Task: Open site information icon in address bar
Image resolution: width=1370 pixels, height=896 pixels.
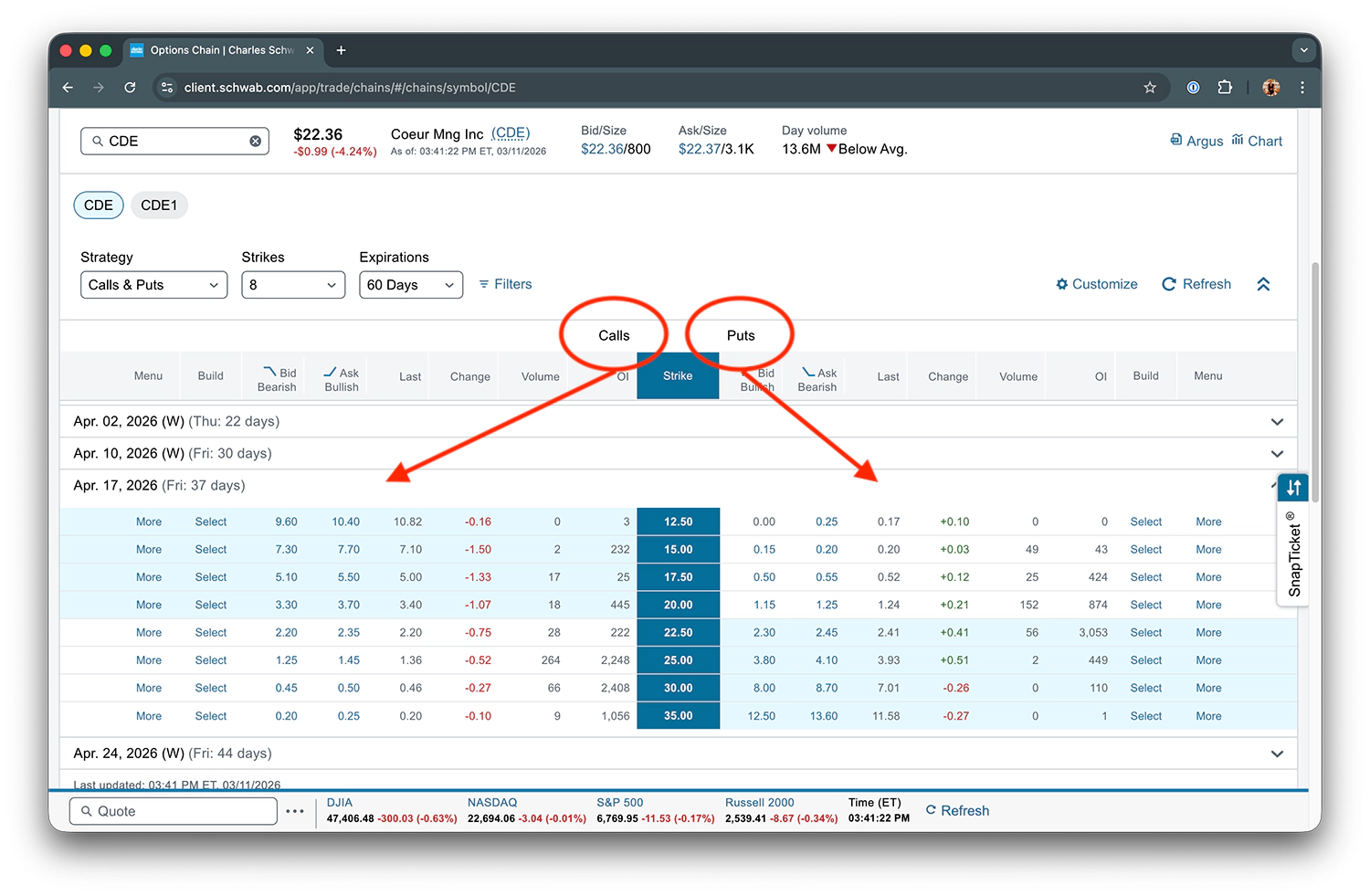Action: tap(166, 88)
